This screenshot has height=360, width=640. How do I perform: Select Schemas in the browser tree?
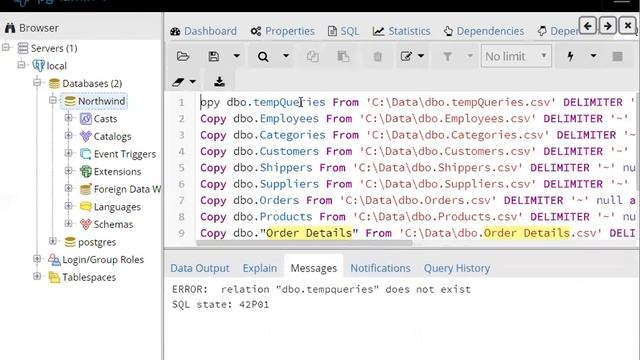pyautogui.click(x=113, y=224)
